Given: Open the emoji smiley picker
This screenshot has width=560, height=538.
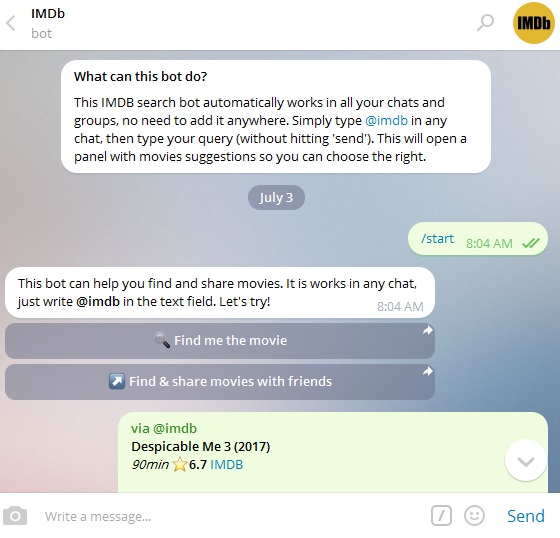Looking at the screenshot, I should pos(474,516).
